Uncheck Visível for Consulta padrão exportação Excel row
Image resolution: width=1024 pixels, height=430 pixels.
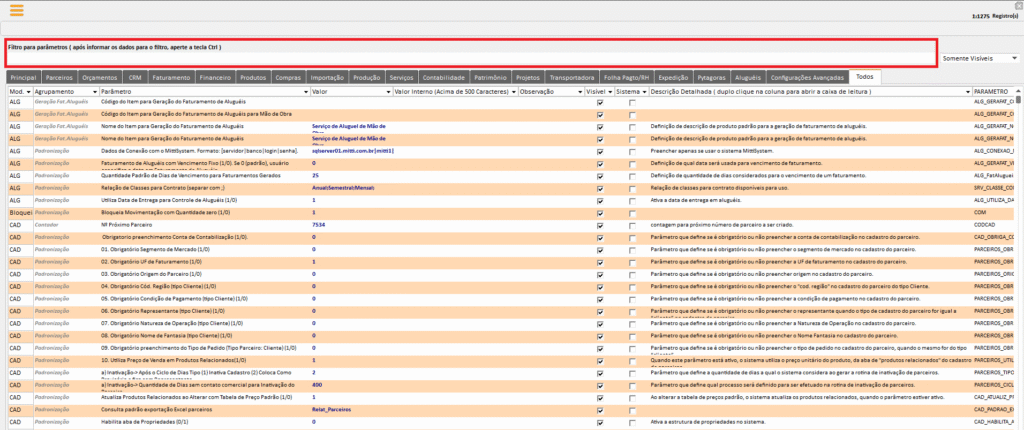(600, 410)
